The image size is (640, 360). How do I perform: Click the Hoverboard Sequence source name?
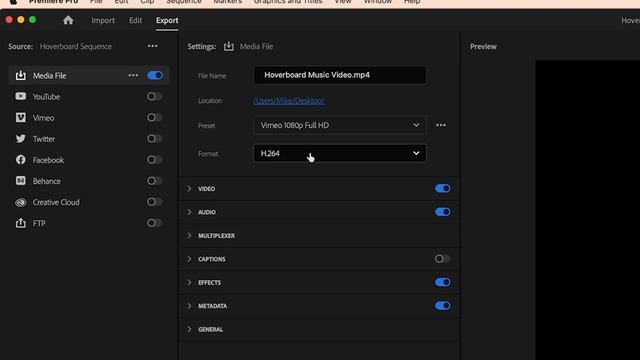click(x=76, y=46)
